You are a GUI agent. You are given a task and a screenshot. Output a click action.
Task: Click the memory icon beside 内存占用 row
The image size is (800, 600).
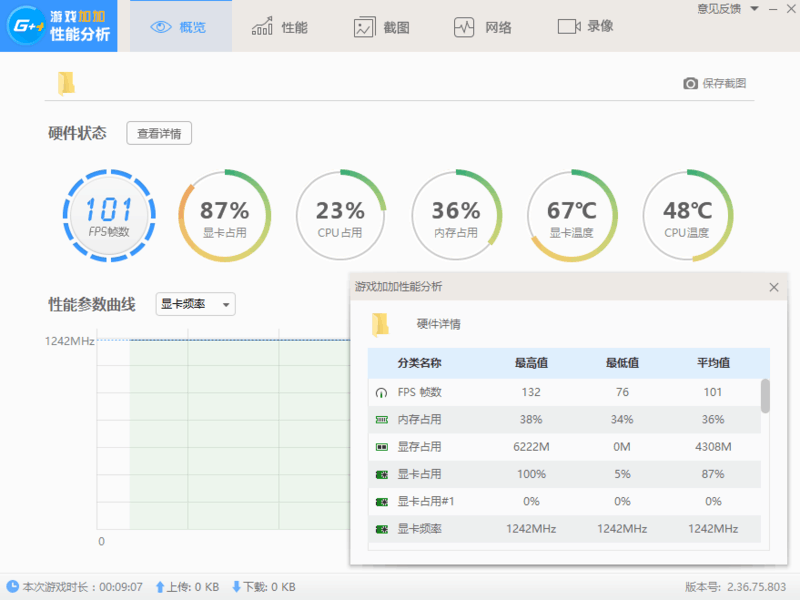(x=381, y=420)
